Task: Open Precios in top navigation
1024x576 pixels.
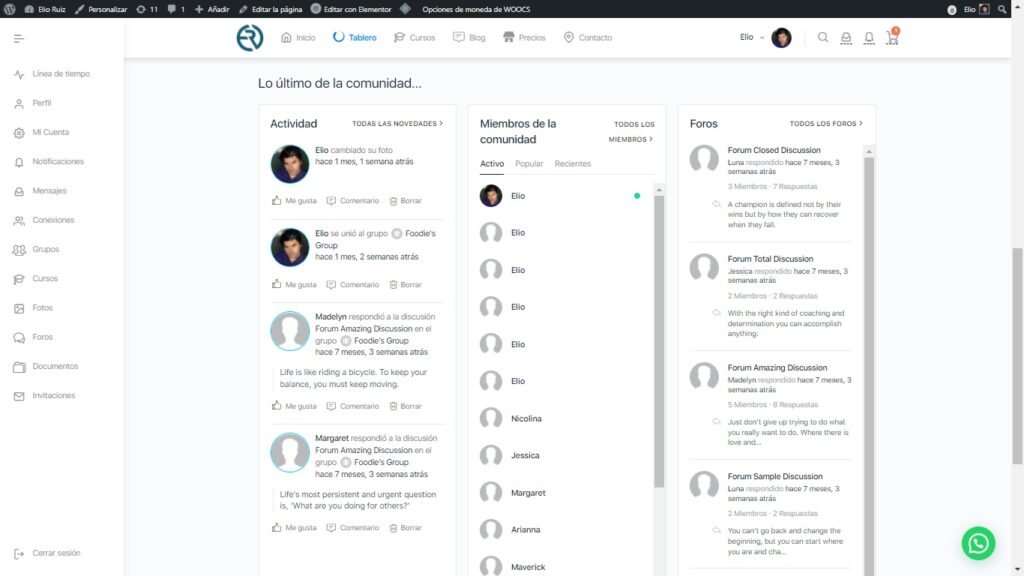Action: (x=524, y=37)
